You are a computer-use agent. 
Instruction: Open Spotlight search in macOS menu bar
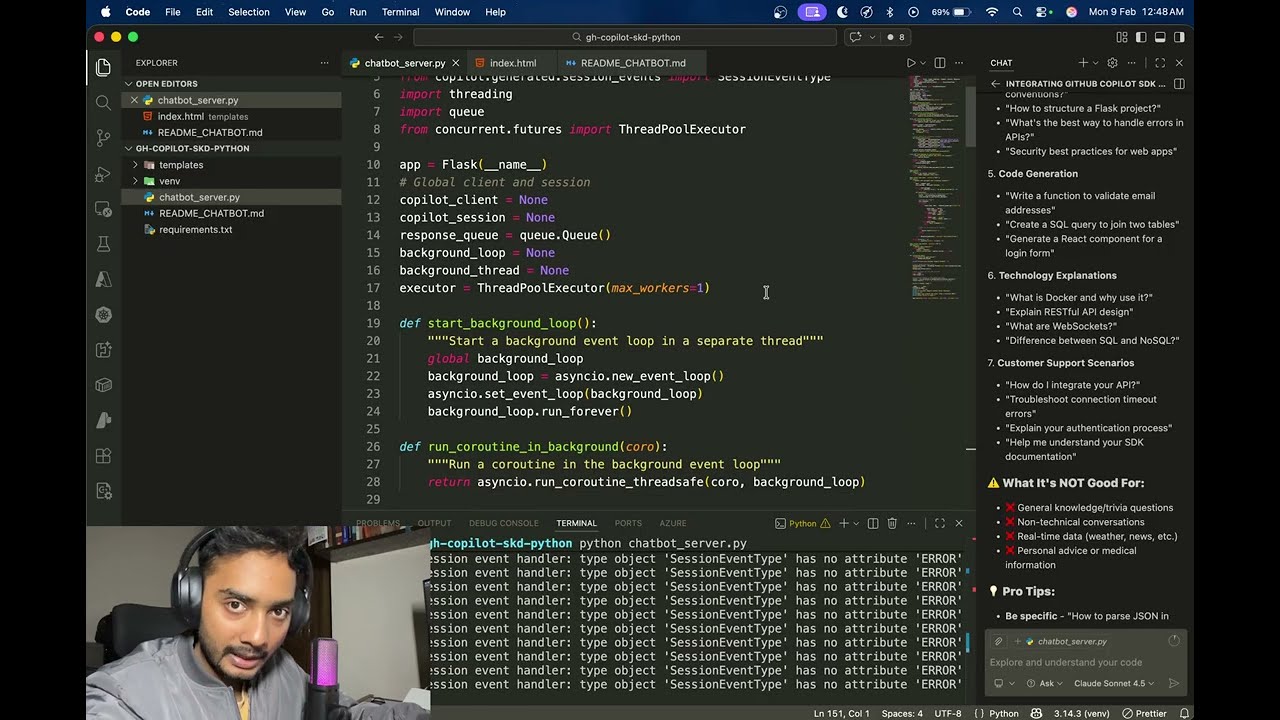[x=1017, y=12]
